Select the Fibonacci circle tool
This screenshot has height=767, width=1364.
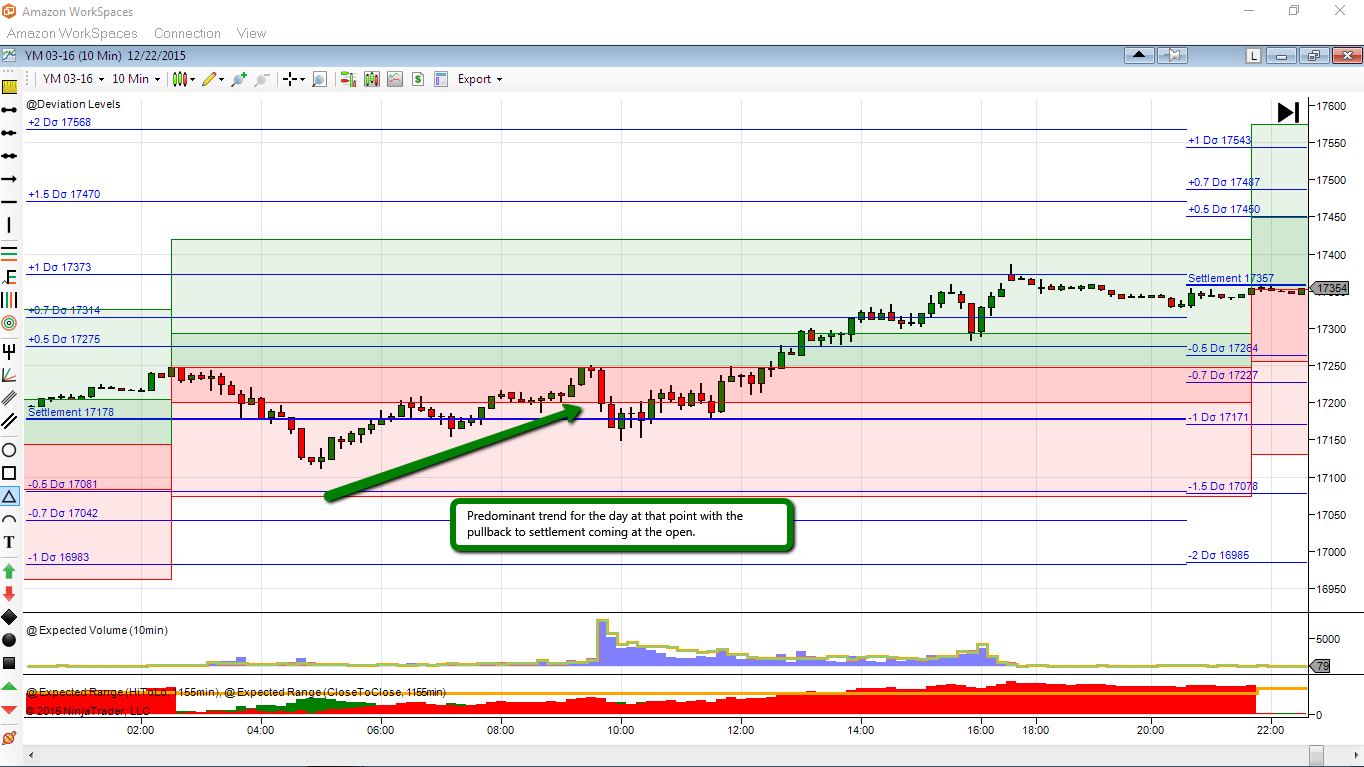click(x=9, y=323)
